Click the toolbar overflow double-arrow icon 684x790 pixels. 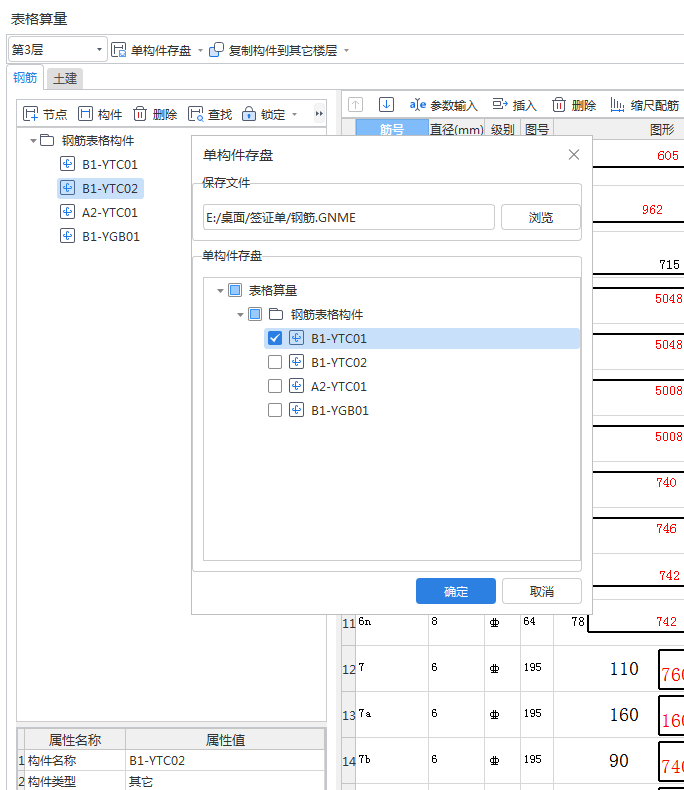coord(319,113)
